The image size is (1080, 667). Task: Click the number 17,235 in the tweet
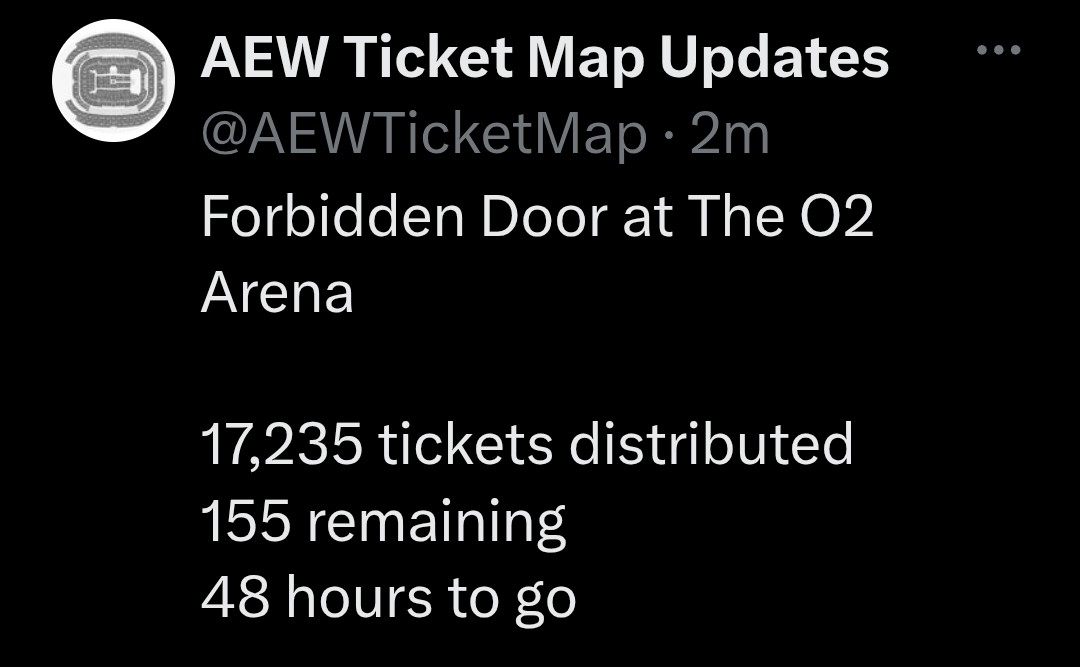click(x=280, y=445)
